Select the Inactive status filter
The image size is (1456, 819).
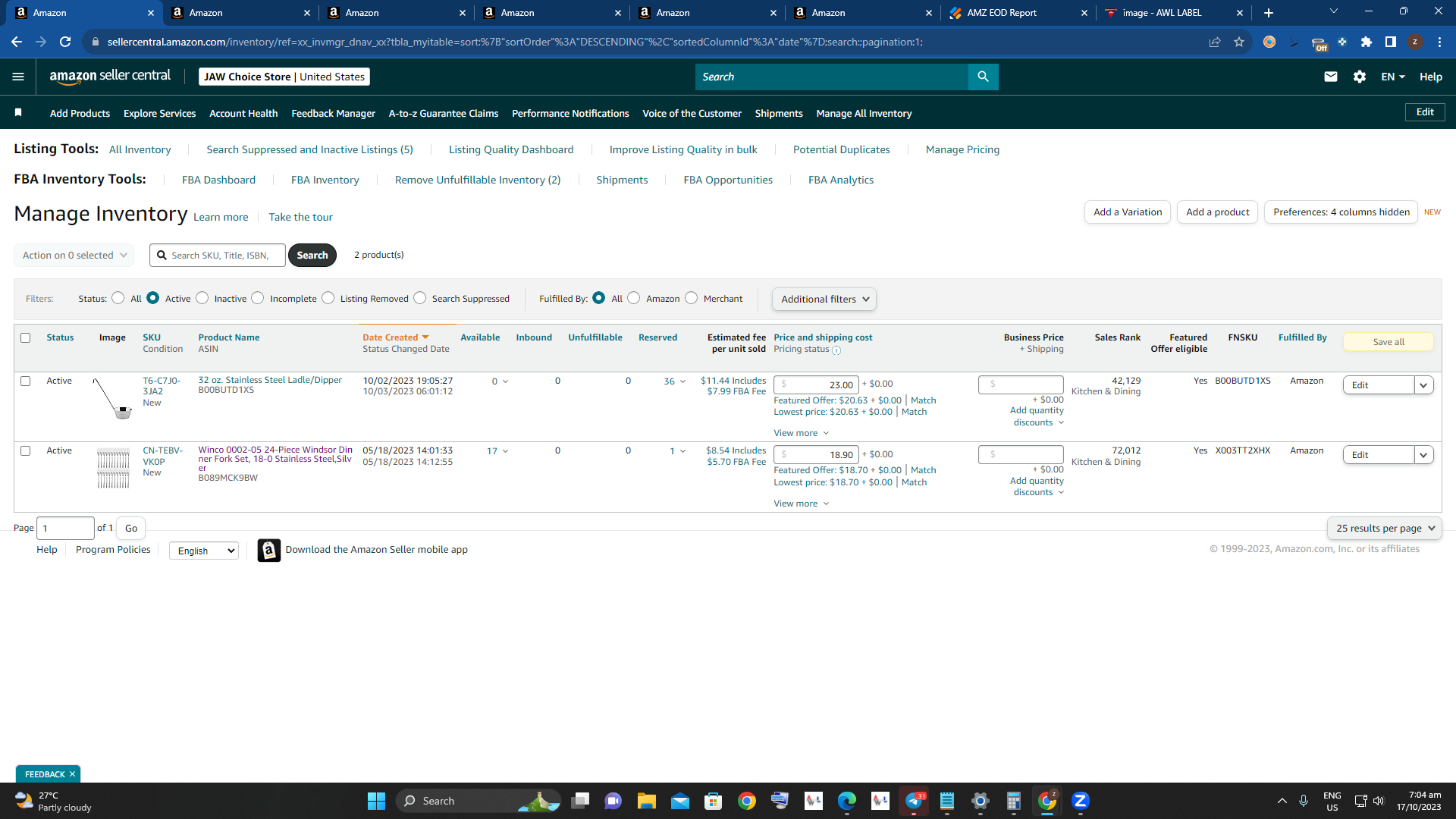coord(202,298)
